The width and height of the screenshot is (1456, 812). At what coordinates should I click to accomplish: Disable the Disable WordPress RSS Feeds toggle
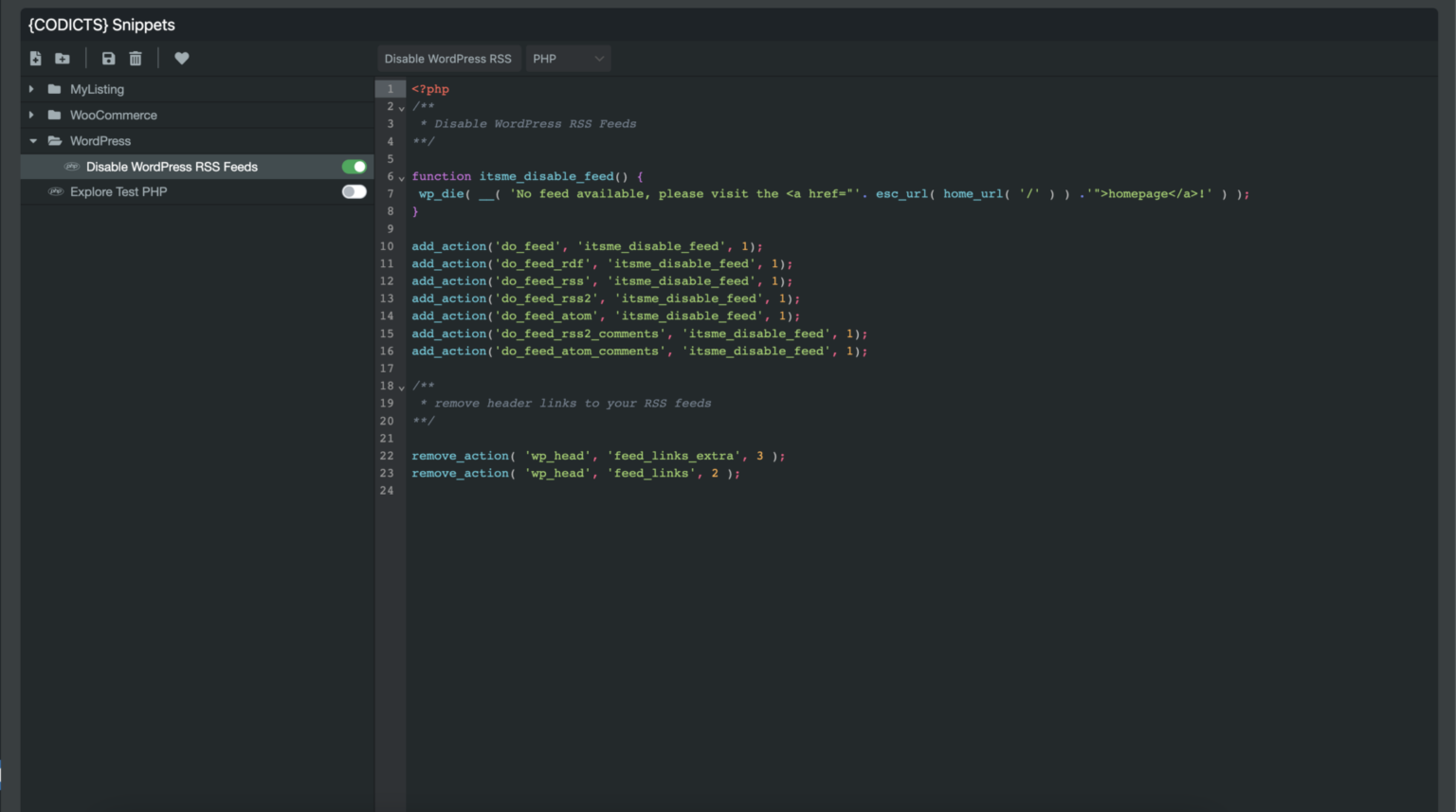point(355,167)
